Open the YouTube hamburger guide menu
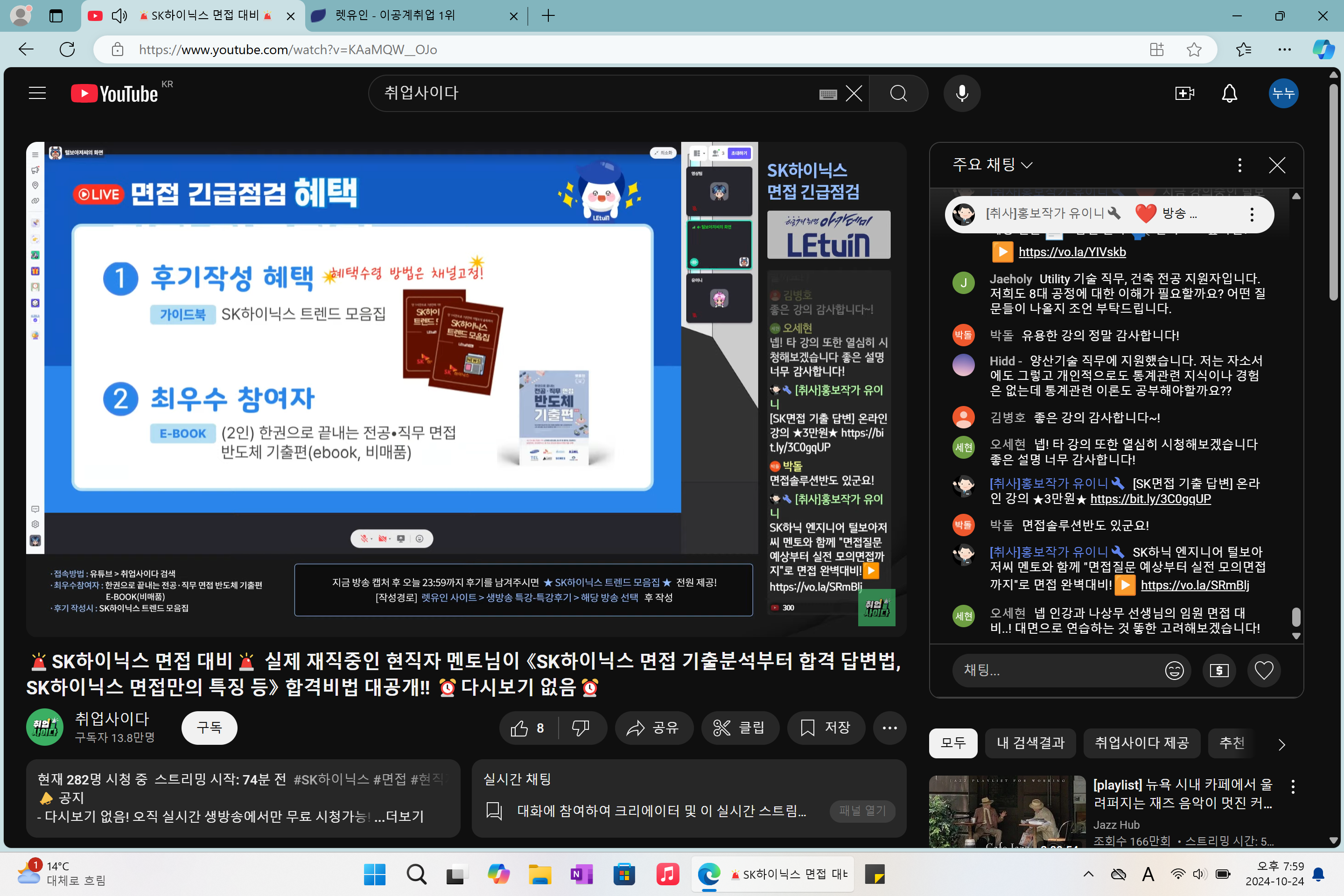1344x896 pixels. (x=37, y=93)
